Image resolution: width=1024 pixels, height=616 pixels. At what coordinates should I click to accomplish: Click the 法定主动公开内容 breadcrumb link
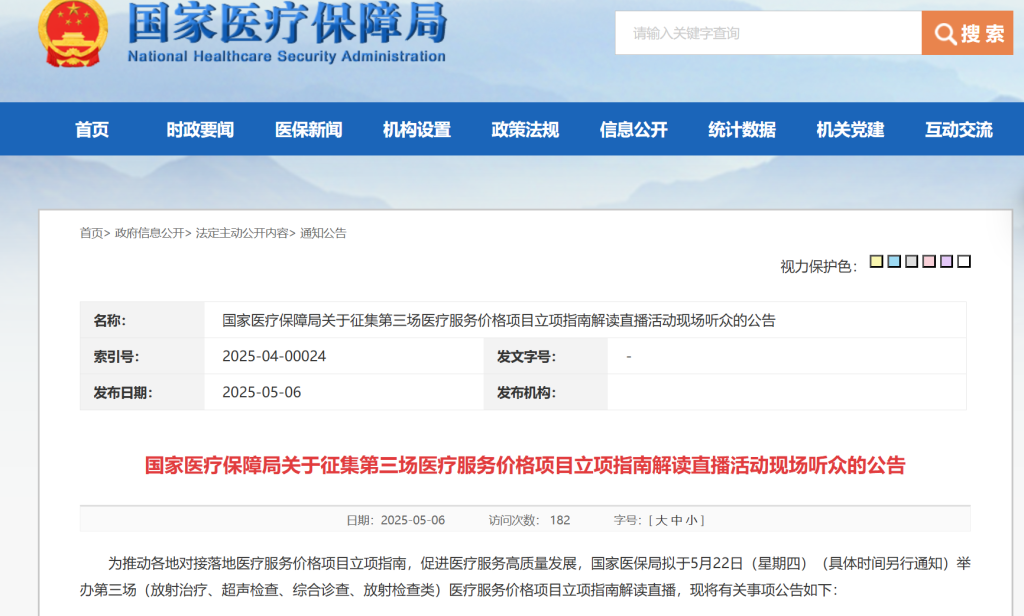(x=242, y=233)
